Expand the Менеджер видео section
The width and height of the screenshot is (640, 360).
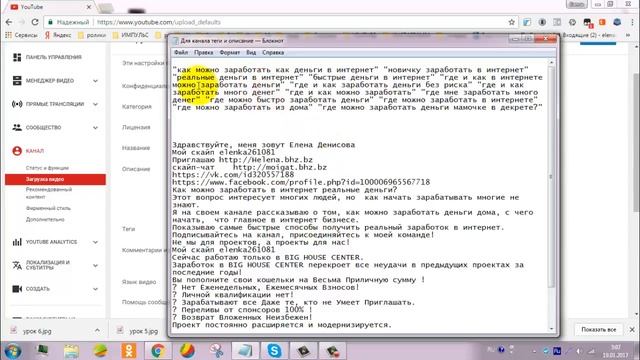point(95,81)
